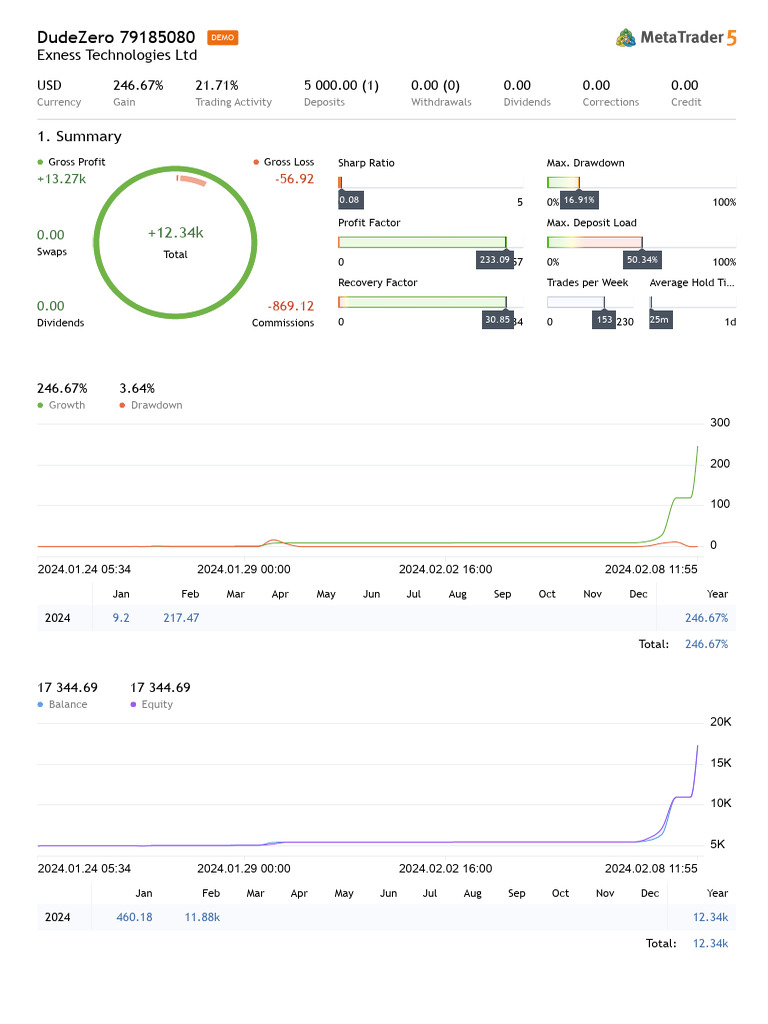Select the January balance value 460.18
Image resolution: width=768 pixels, height=1024 pixels.
pyautogui.click(x=134, y=917)
